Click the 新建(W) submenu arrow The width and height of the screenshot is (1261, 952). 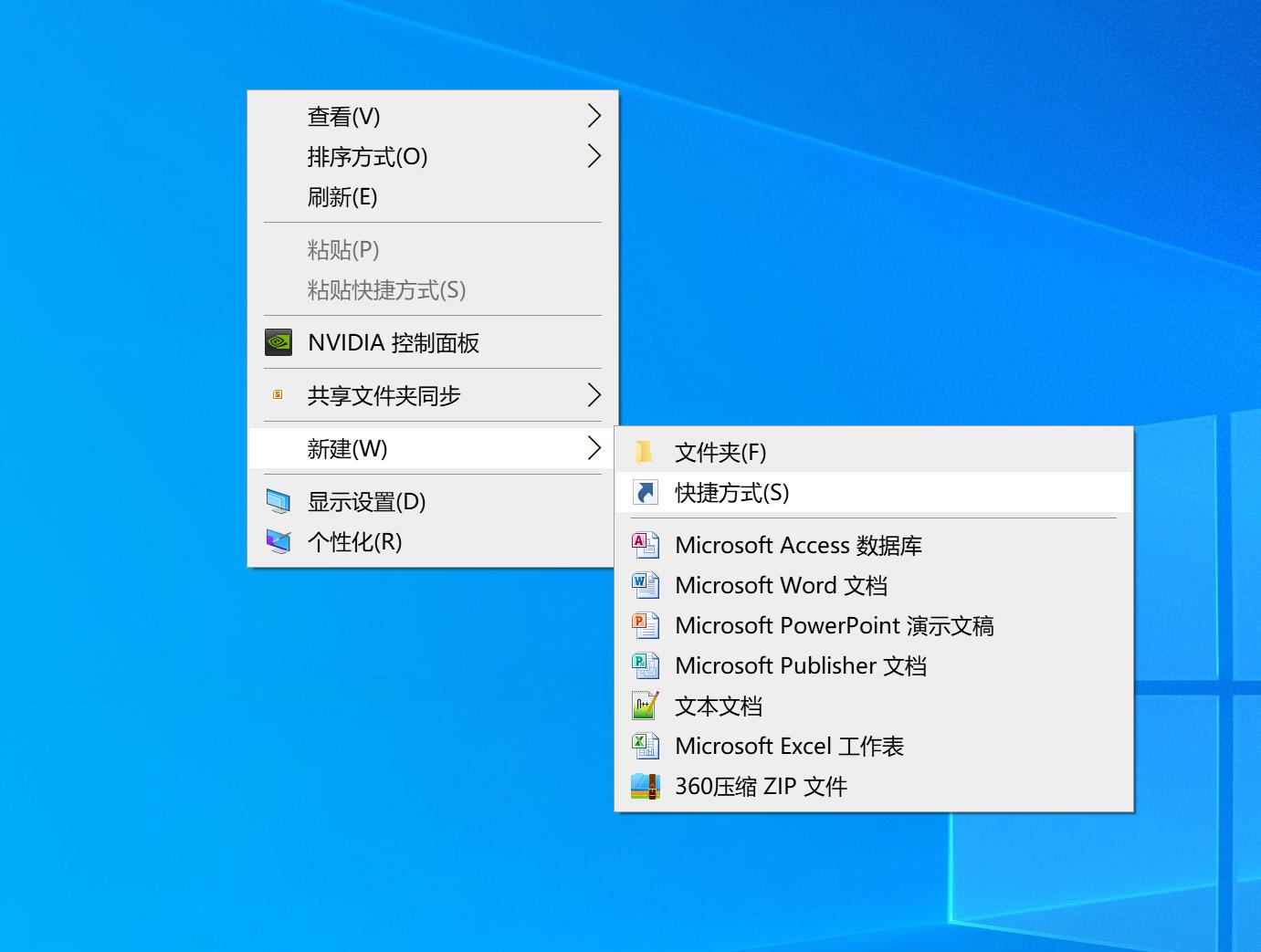click(x=594, y=448)
